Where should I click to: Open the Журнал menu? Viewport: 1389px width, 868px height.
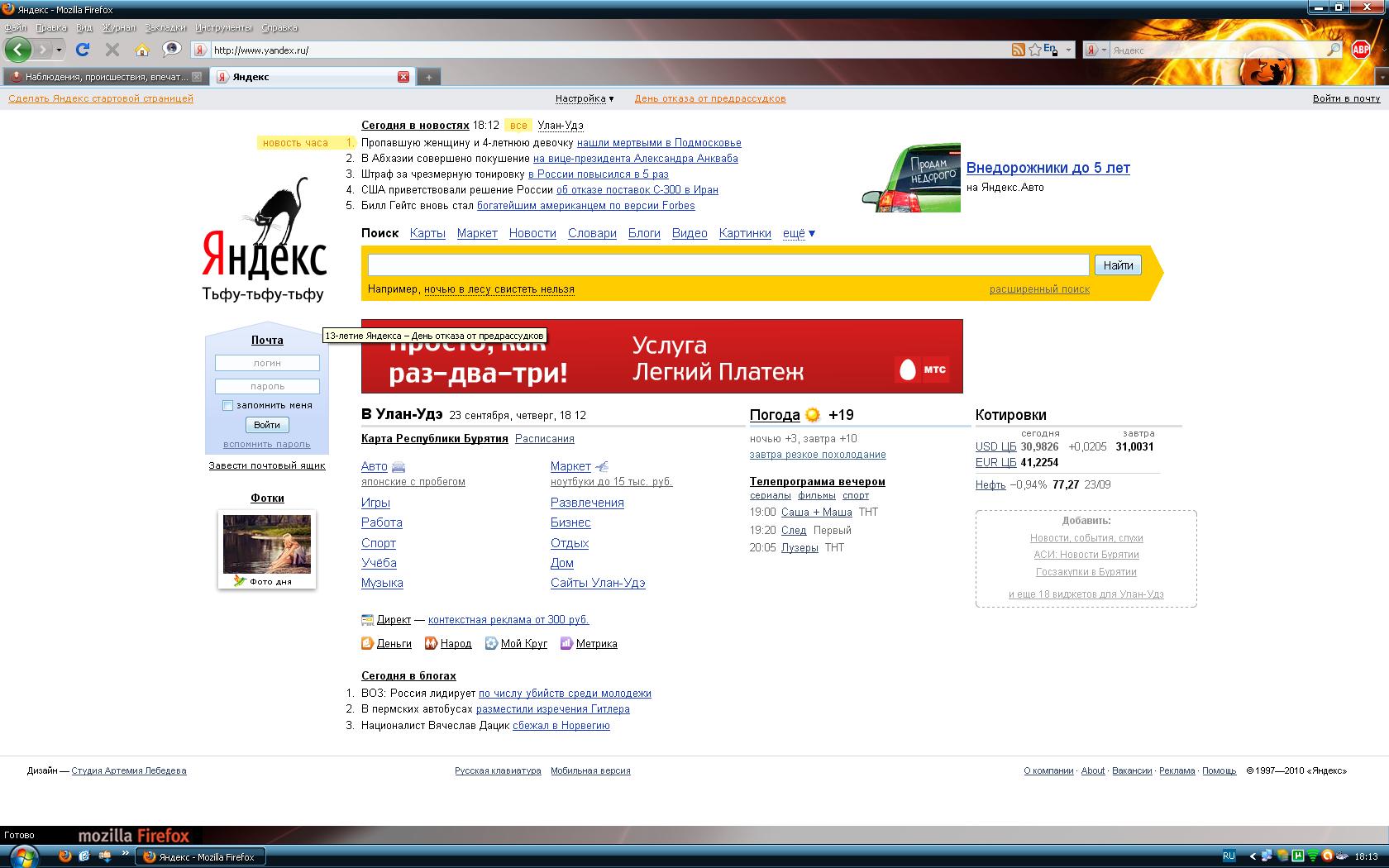tap(118, 27)
